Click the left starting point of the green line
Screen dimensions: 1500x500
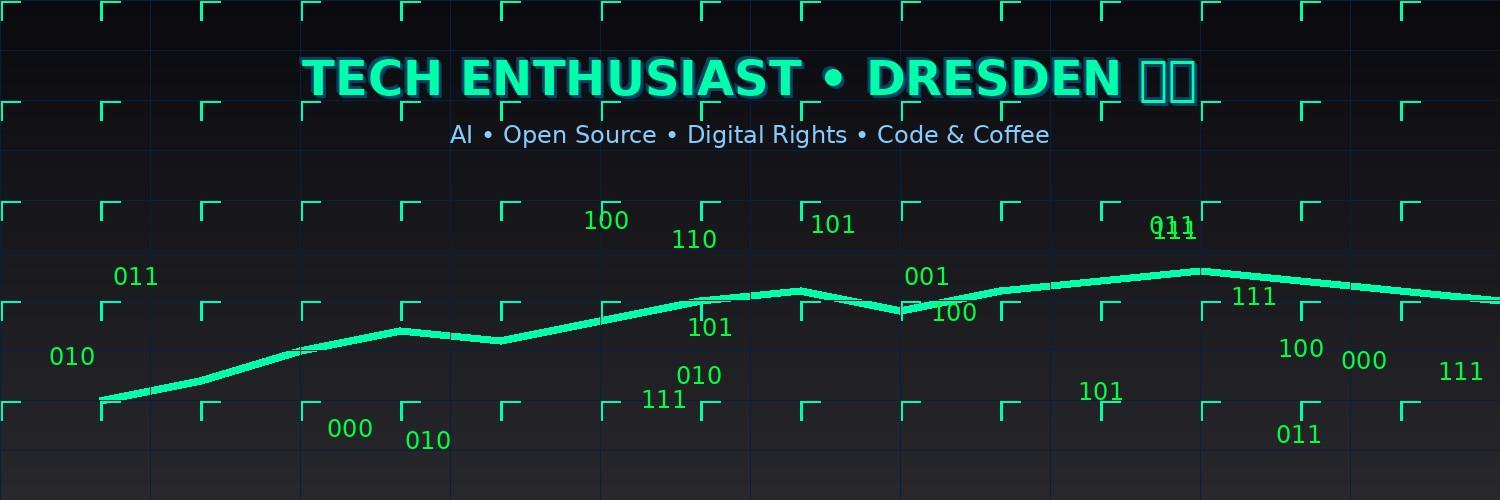coord(103,399)
